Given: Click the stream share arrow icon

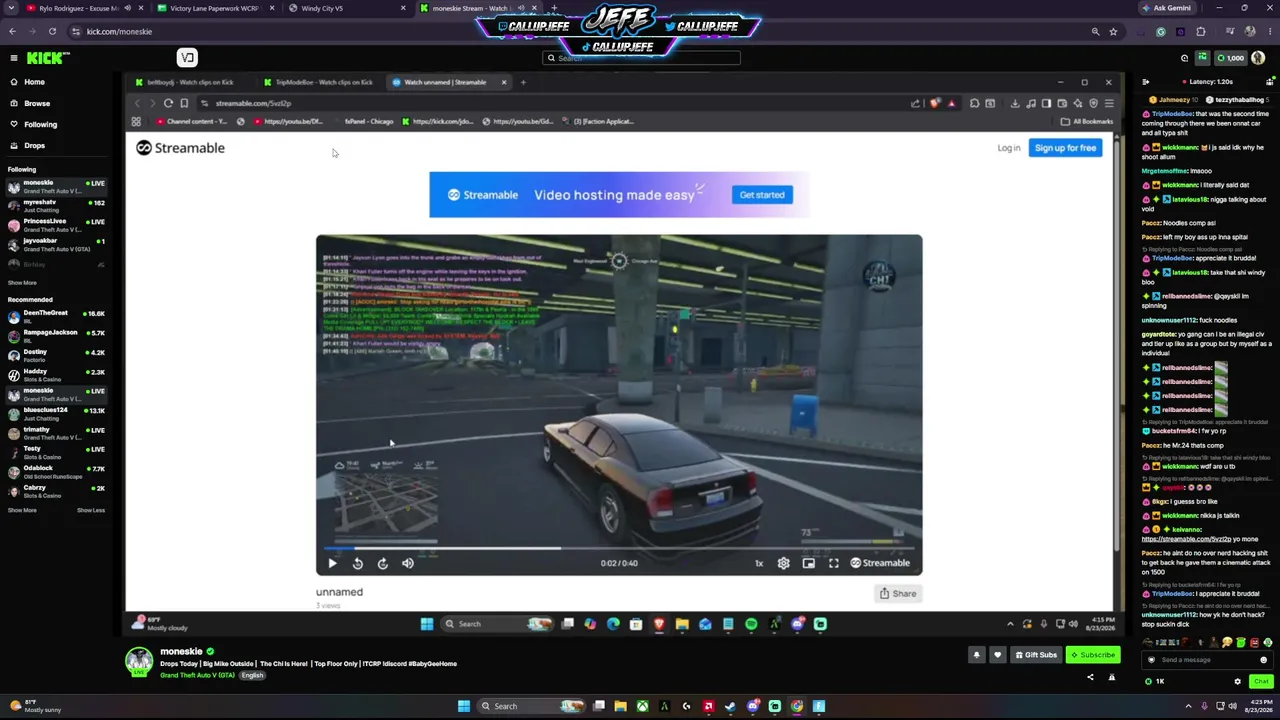Looking at the screenshot, I should [1090, 677].
